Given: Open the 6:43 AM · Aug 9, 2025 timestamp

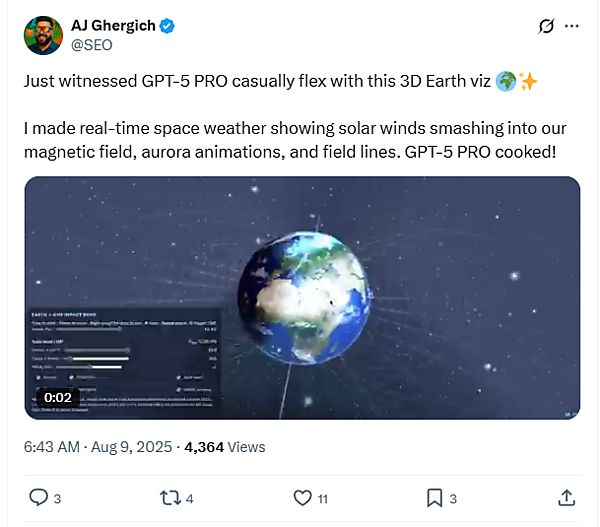Looking at the screenshot, I should (x=97, y=447).
